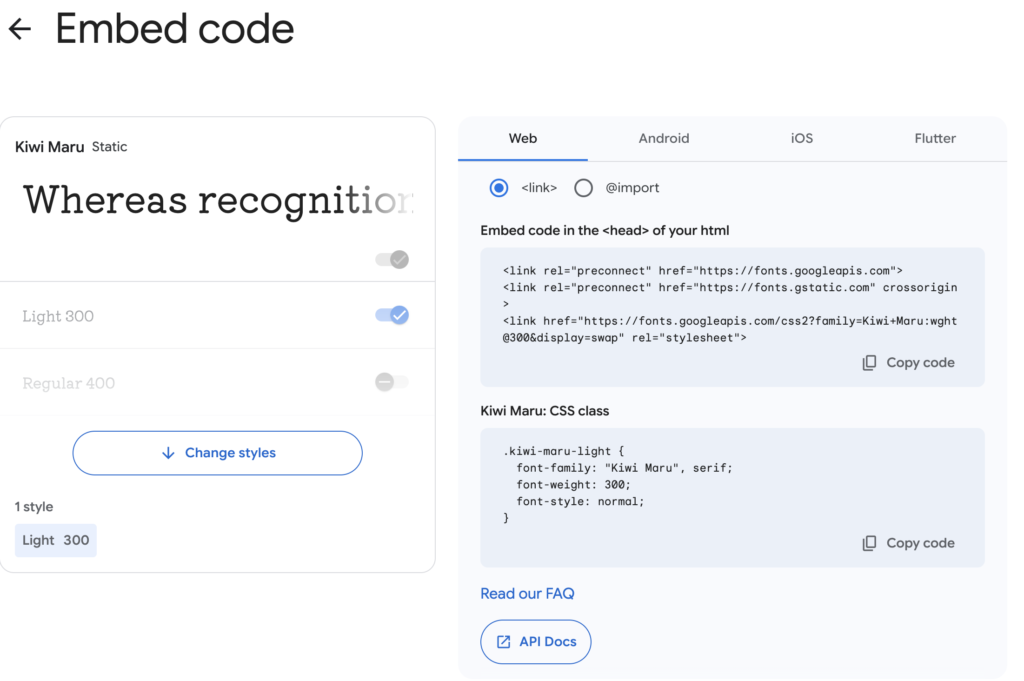Click the down arrow icon on Change styles
Screen dimensions: 1024x681
pyautogui.click(x=168, y=453)
